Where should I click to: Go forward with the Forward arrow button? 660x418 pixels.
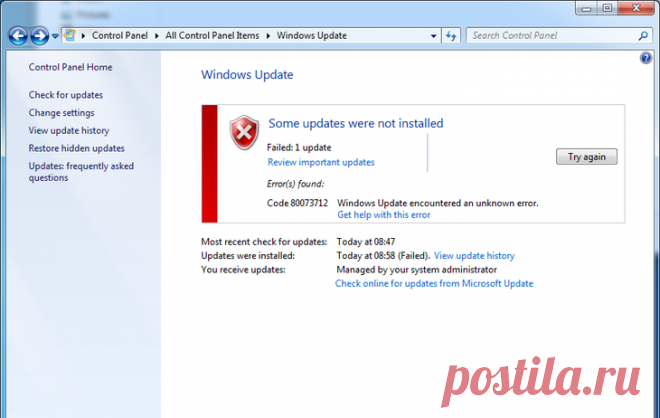pos(40,36)
